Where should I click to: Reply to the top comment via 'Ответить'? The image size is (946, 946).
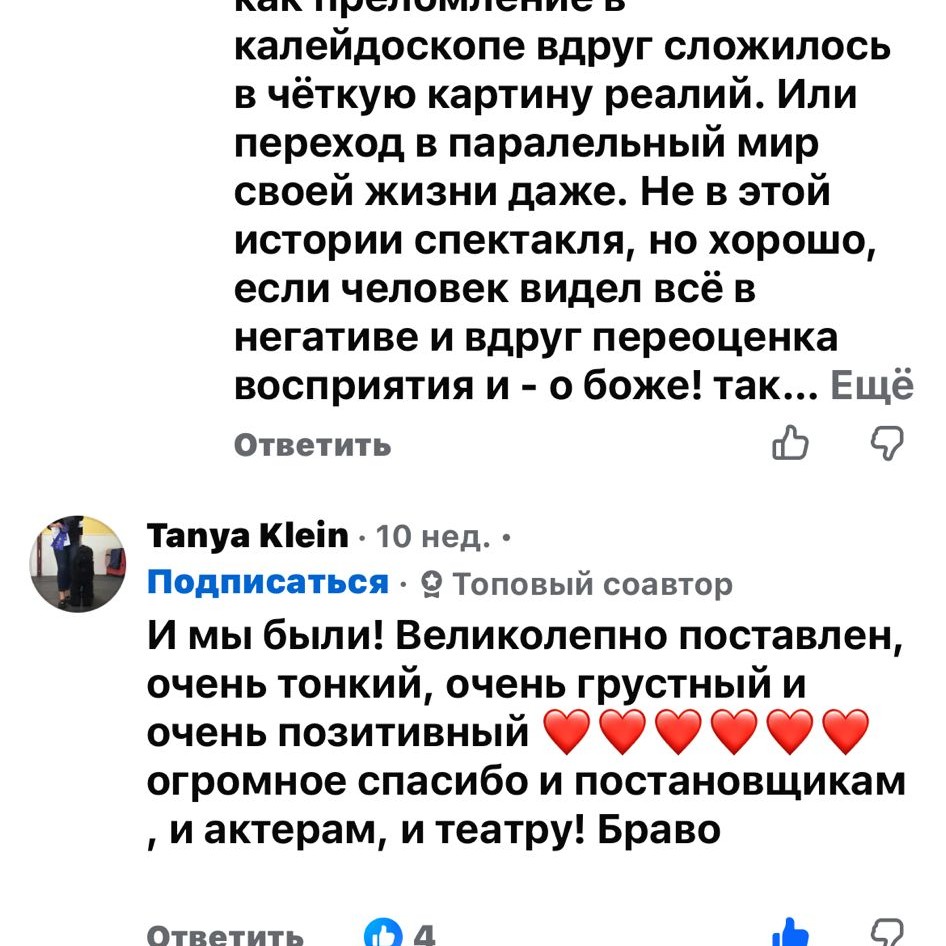point(312,445)
